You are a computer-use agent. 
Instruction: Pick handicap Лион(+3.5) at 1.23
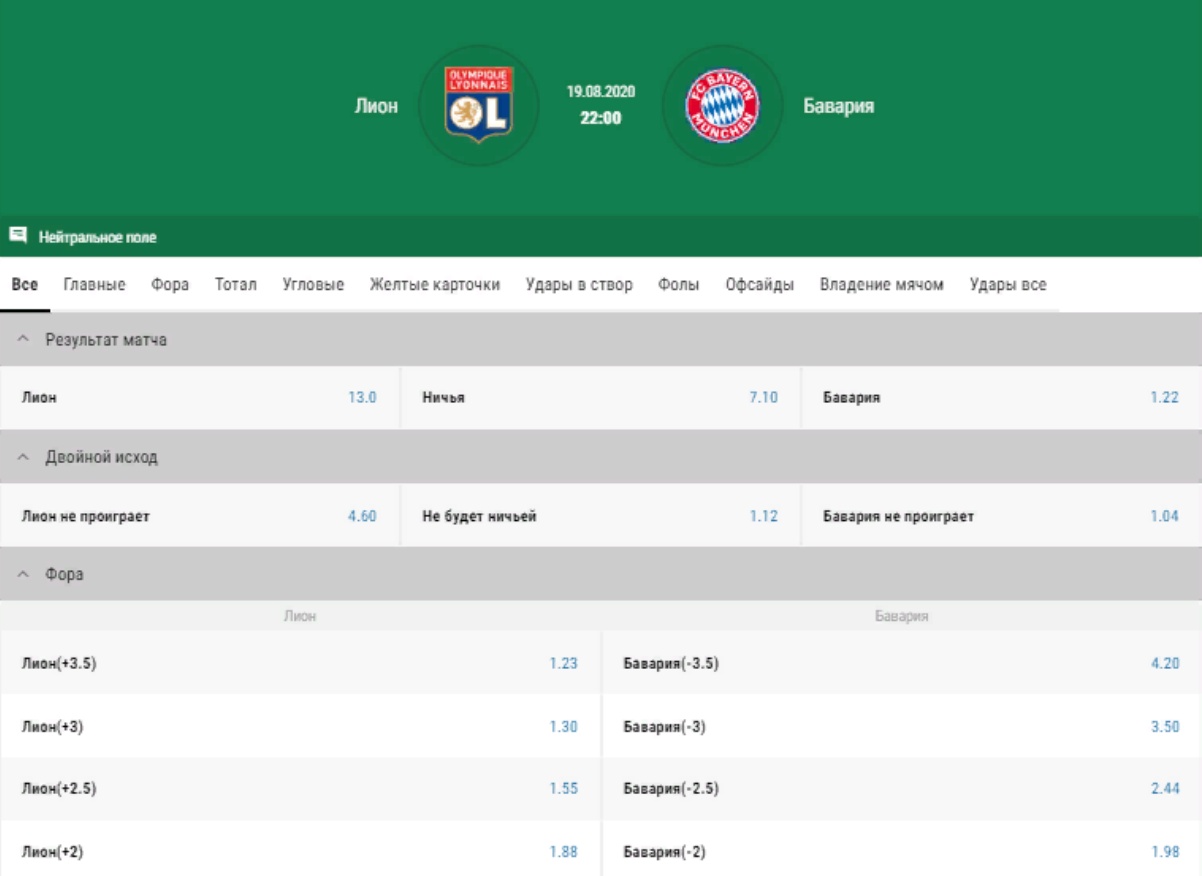pos(300,663)
